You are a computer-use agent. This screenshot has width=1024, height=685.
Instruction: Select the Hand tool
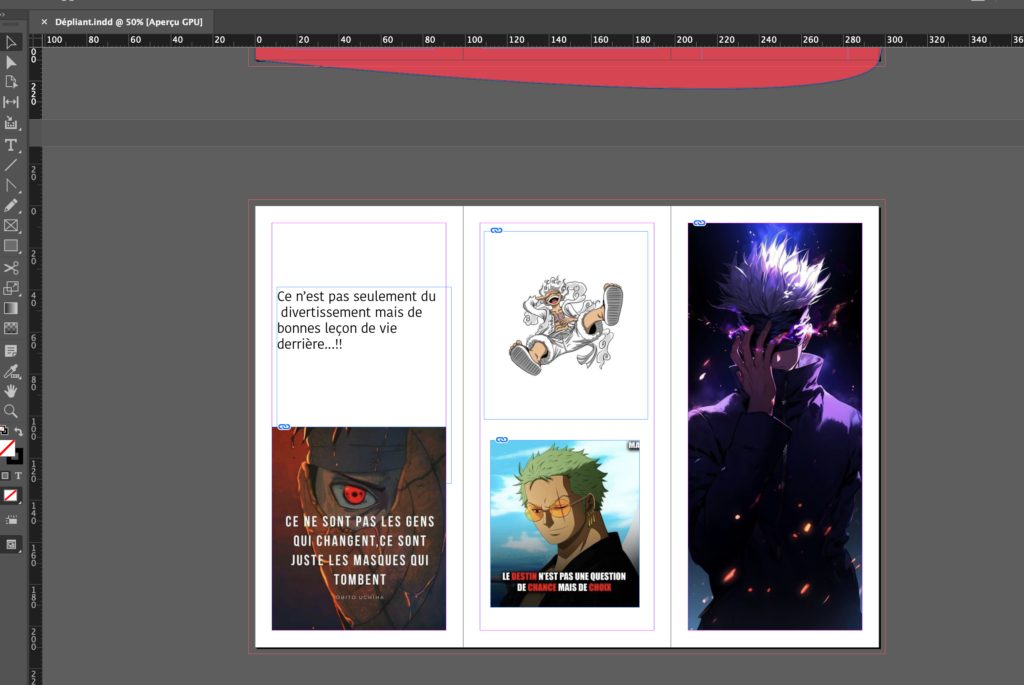point(11,391)
